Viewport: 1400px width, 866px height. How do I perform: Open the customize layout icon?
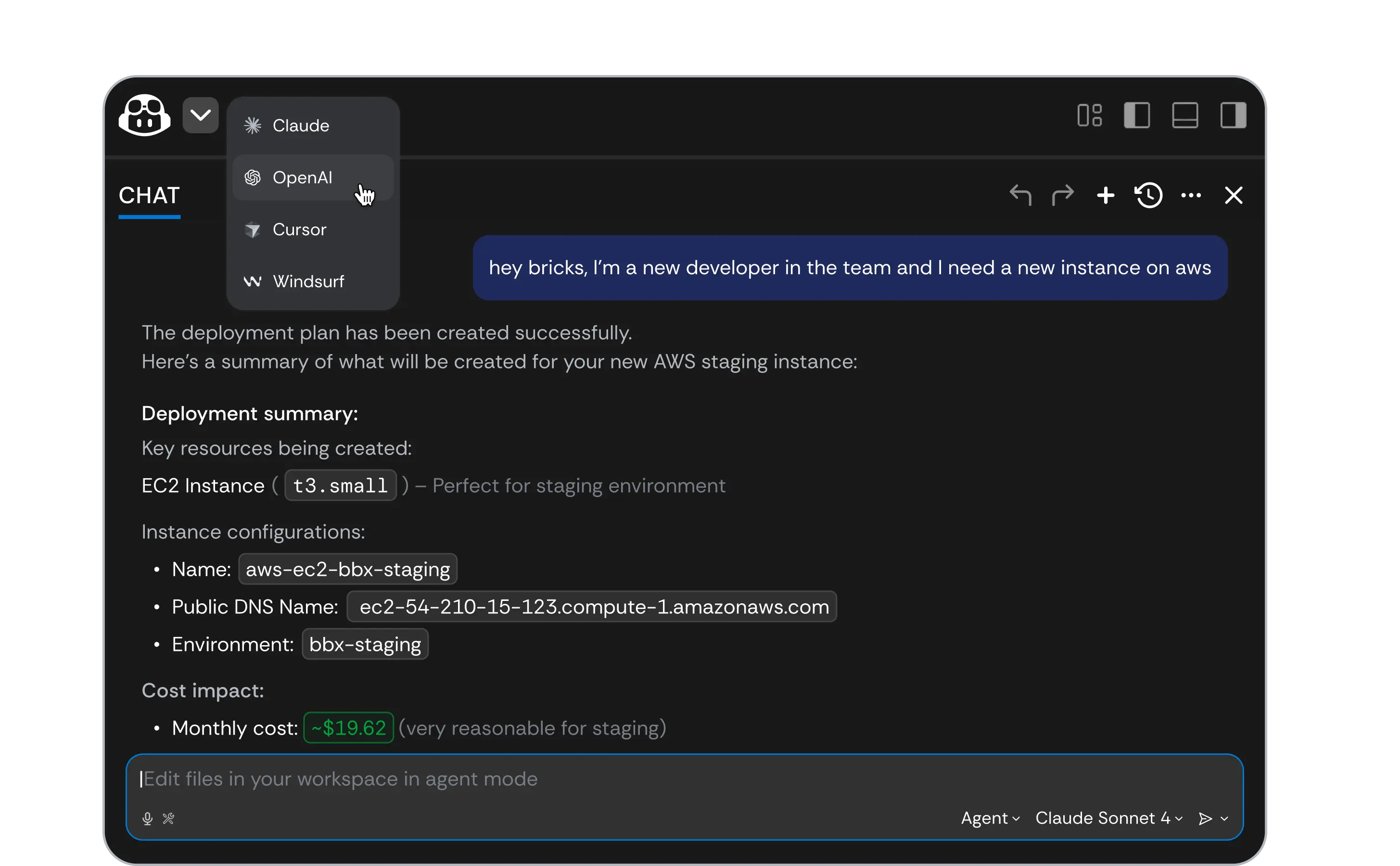tap(1089, 115)
